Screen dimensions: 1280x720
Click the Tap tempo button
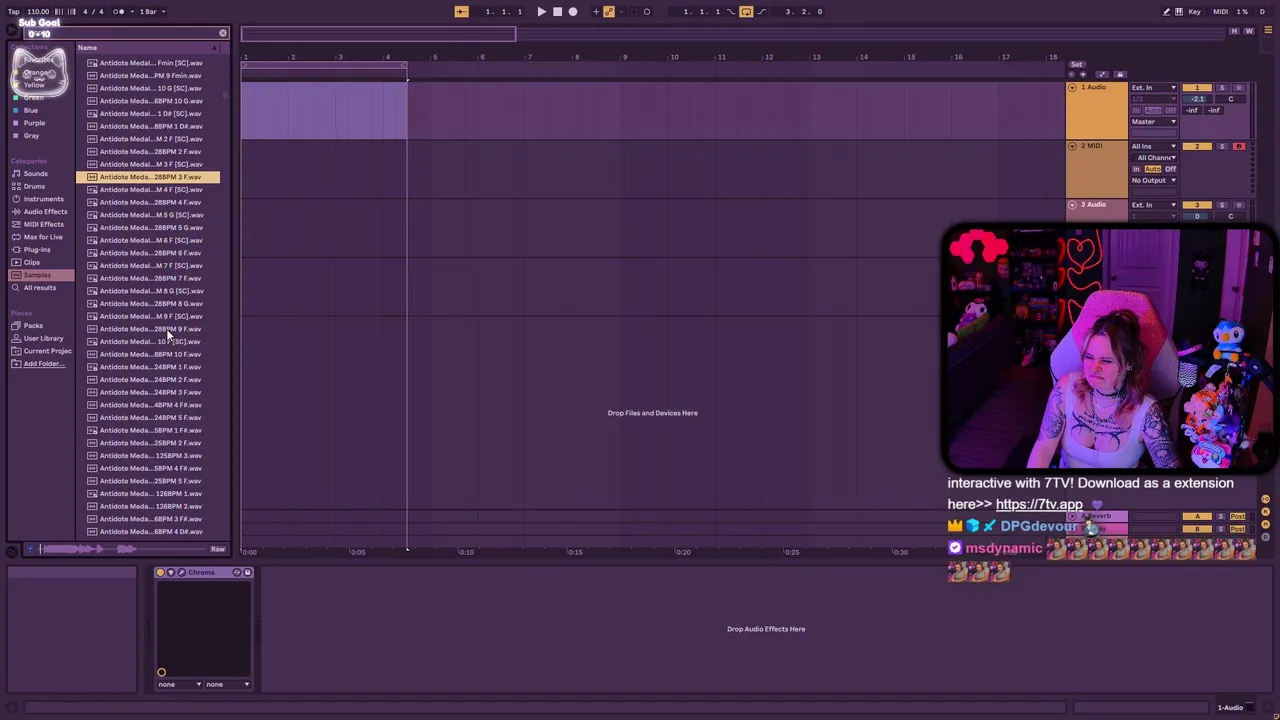click(14, 12)
